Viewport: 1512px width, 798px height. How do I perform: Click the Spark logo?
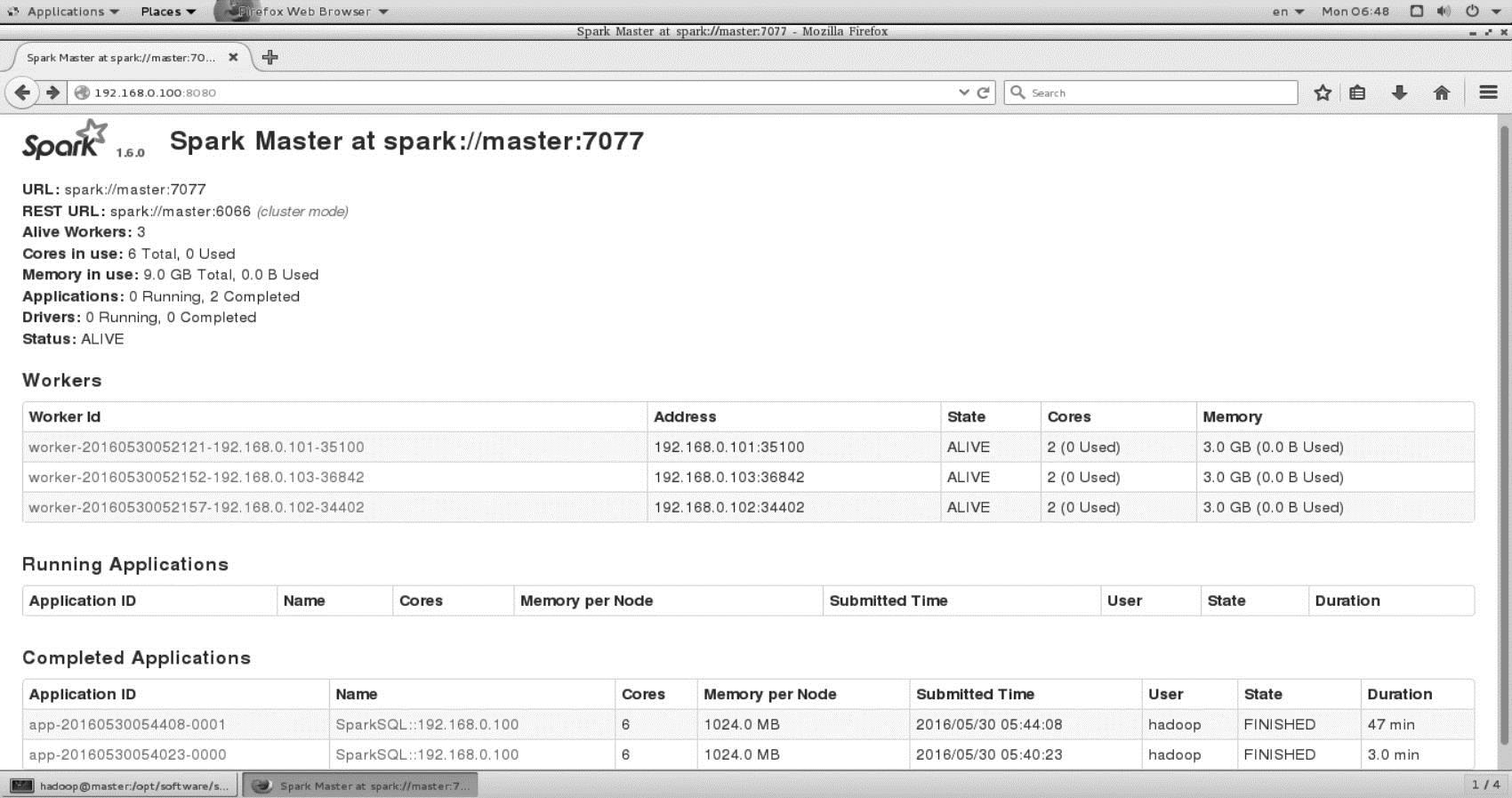point(65,141)
